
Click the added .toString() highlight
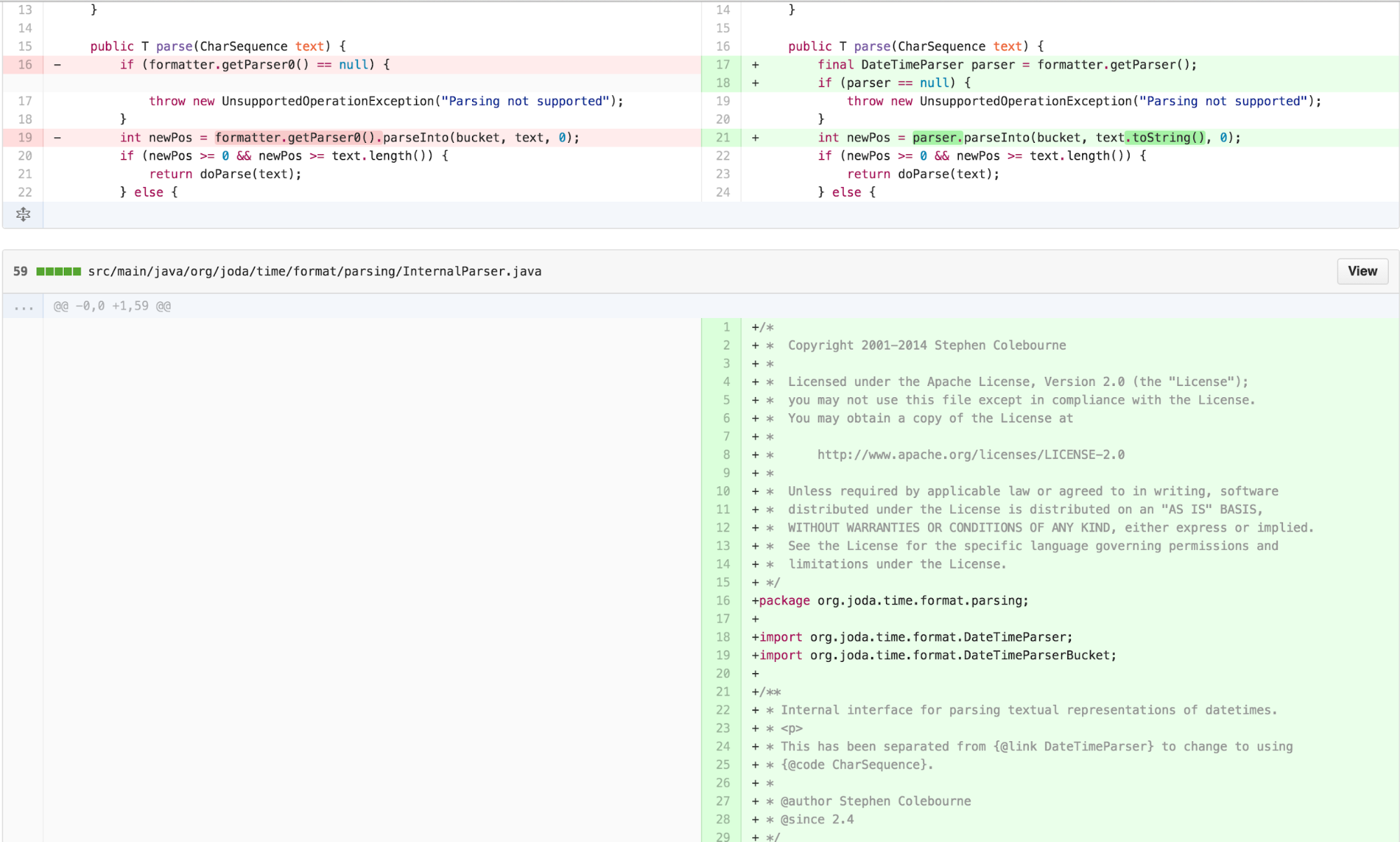[1165, 137]
